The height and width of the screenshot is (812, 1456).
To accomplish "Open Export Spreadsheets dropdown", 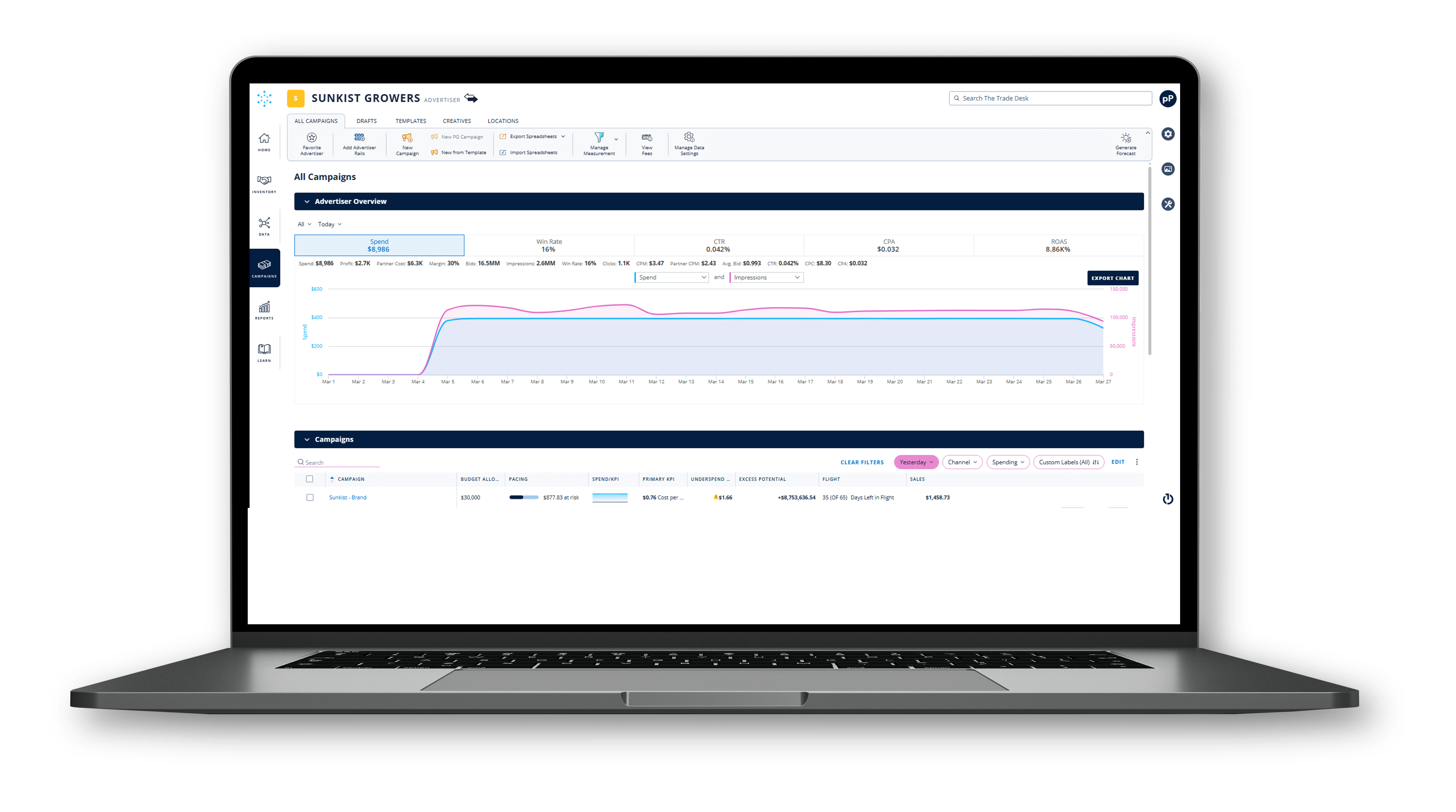I will pos(532,137).
